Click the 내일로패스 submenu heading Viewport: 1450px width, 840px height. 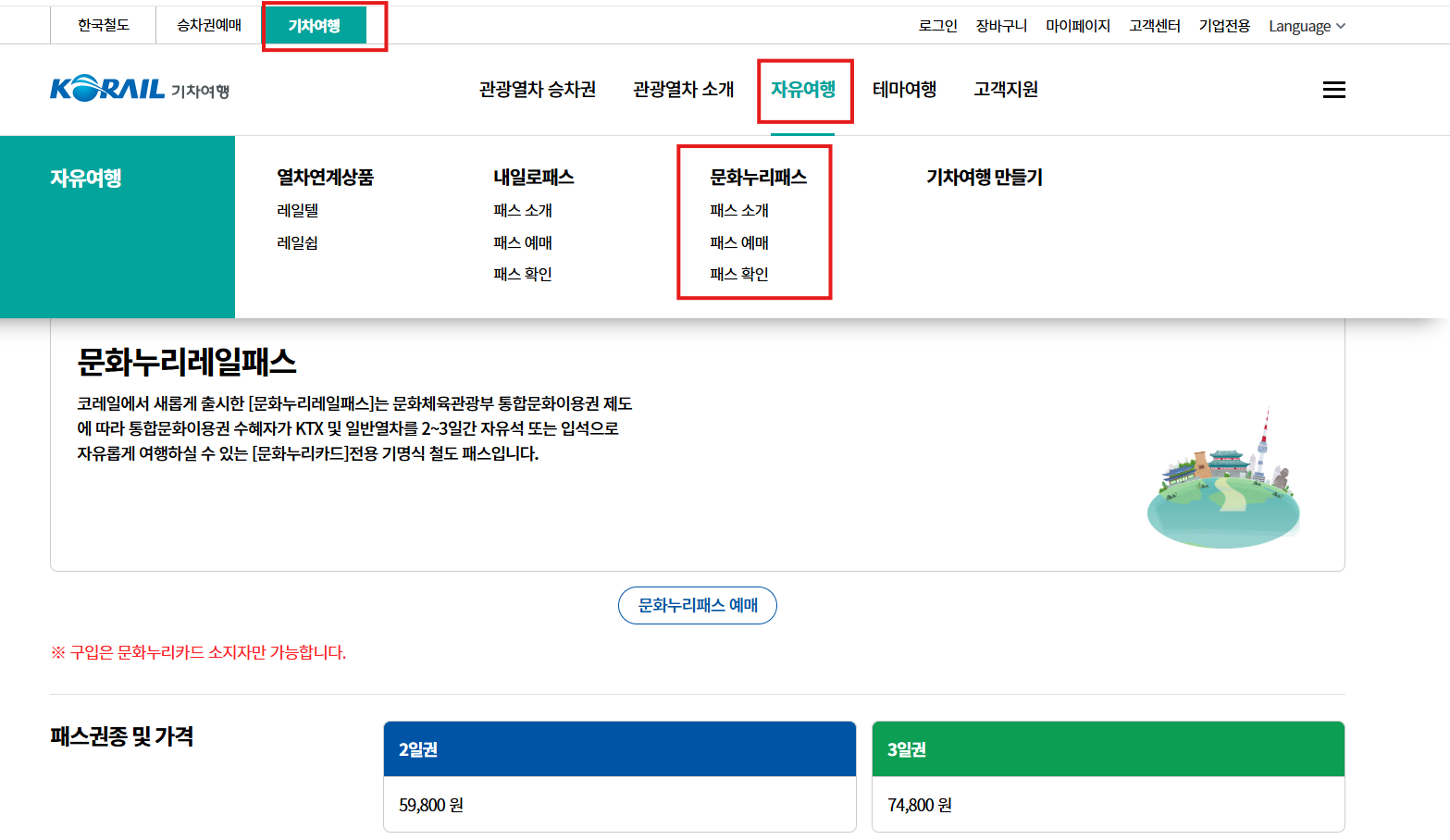[x=534, y=178]
